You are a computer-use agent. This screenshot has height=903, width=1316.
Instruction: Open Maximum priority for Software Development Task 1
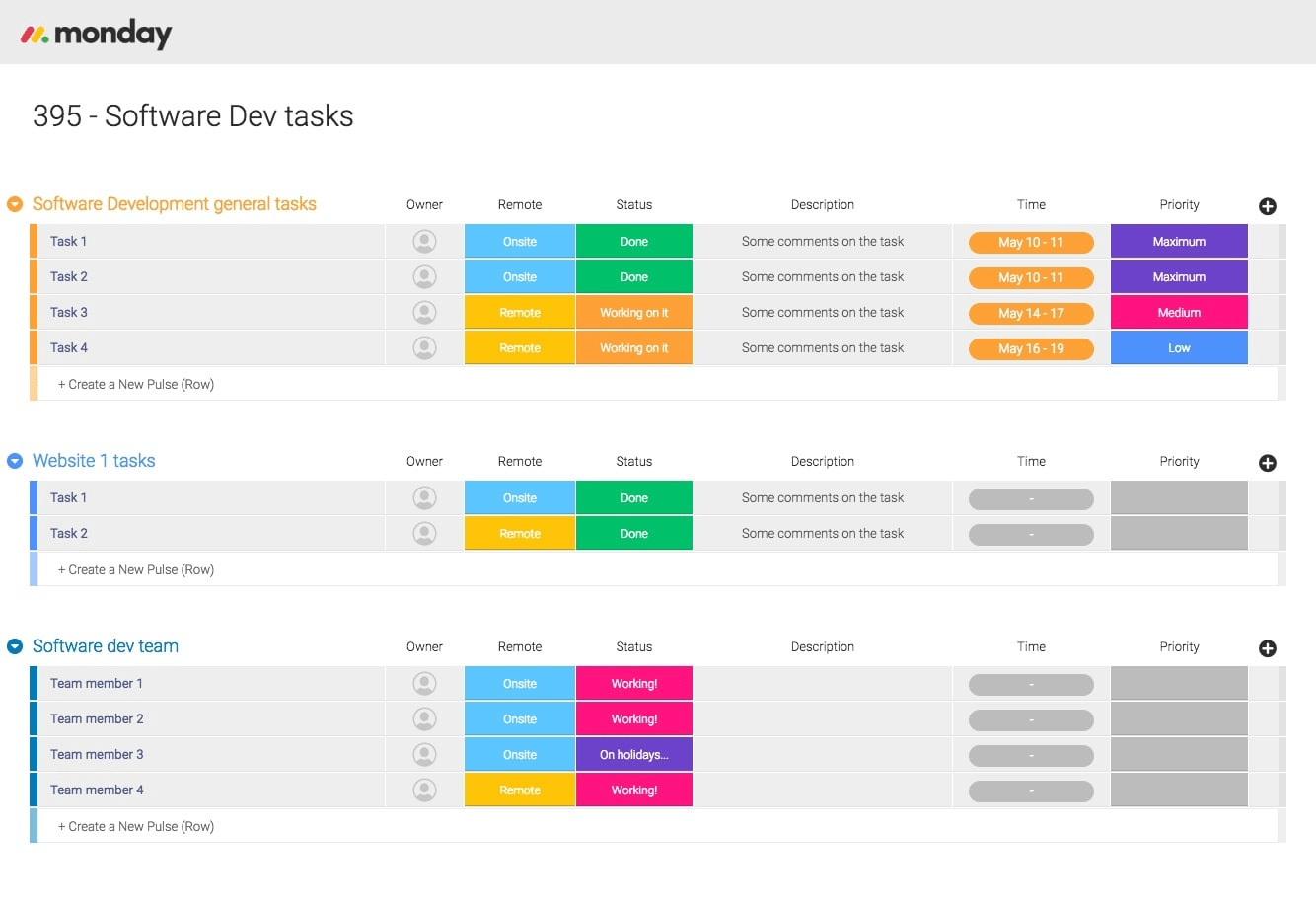pyautogui.click(x=1179, y=241)
